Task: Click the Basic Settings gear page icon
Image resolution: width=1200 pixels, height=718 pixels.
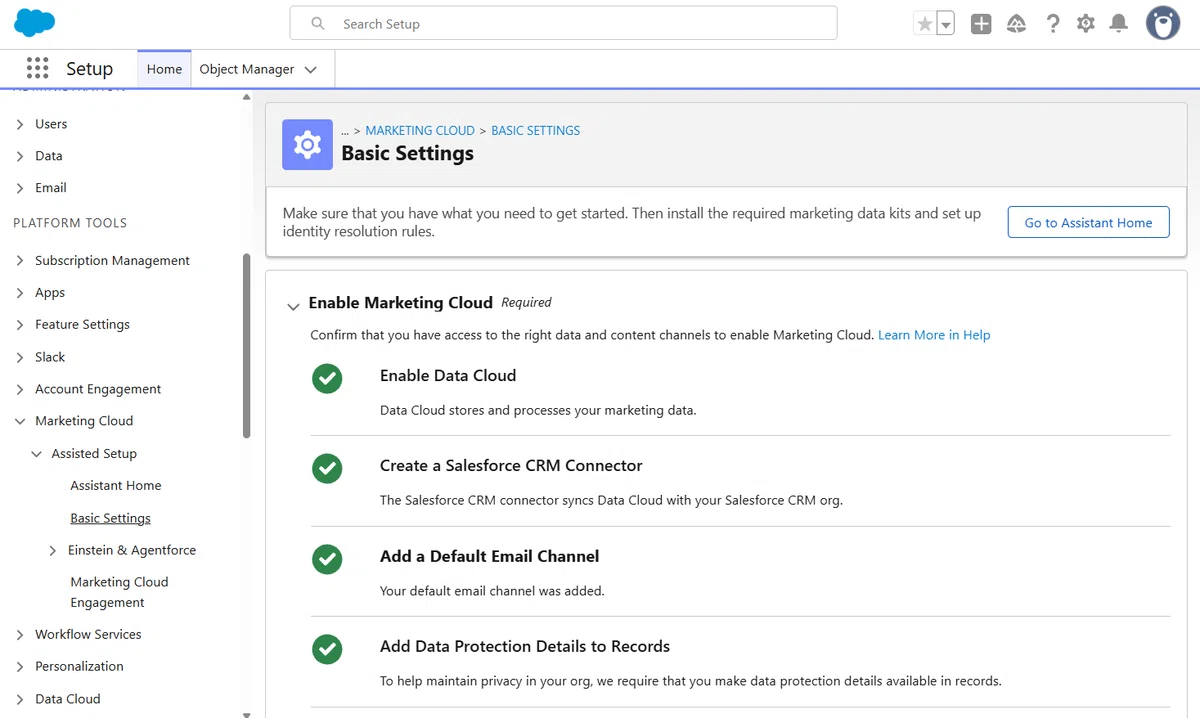Action: click(x=307, y=144)
